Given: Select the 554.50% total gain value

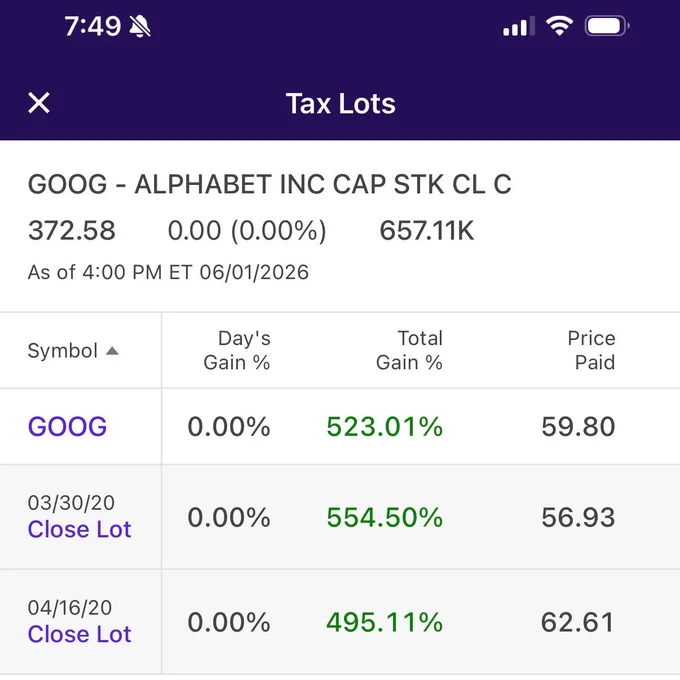Looking at the screenshot, I should click(385, 517).
